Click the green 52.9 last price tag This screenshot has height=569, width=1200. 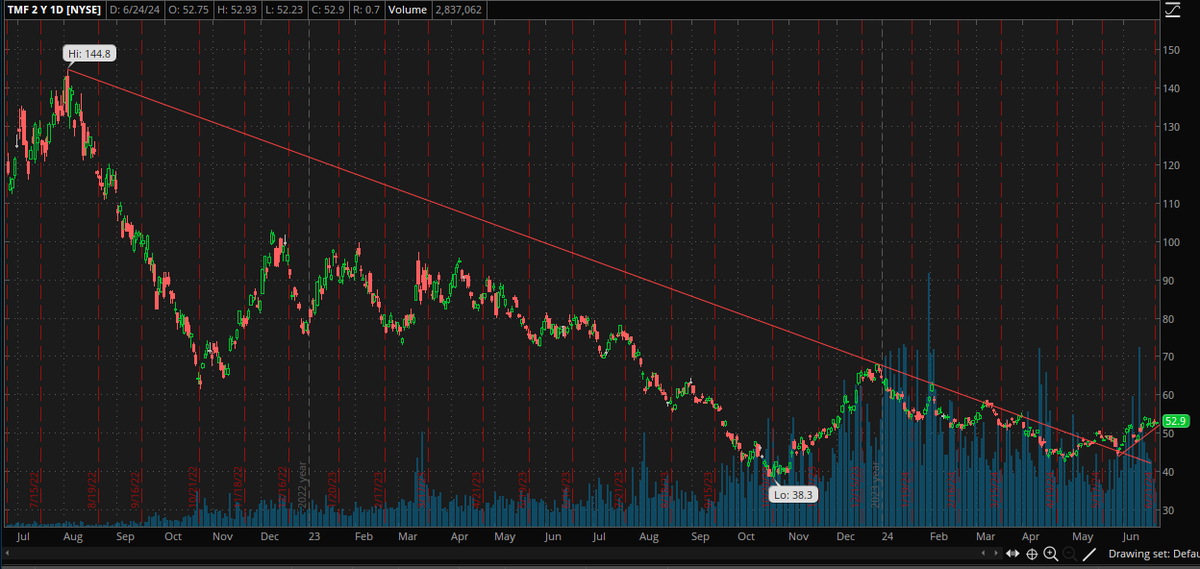point(1175,421)
